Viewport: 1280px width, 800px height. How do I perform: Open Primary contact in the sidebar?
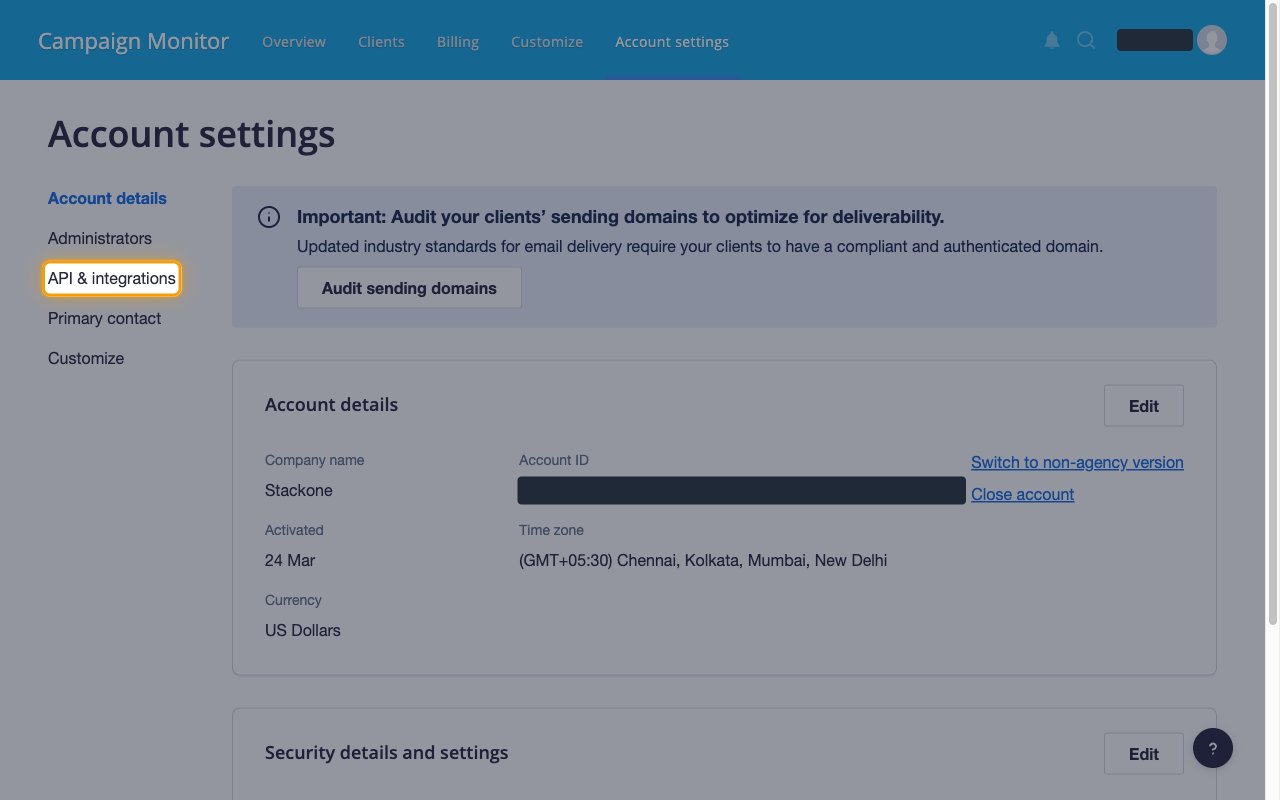(x=104, y=318)
